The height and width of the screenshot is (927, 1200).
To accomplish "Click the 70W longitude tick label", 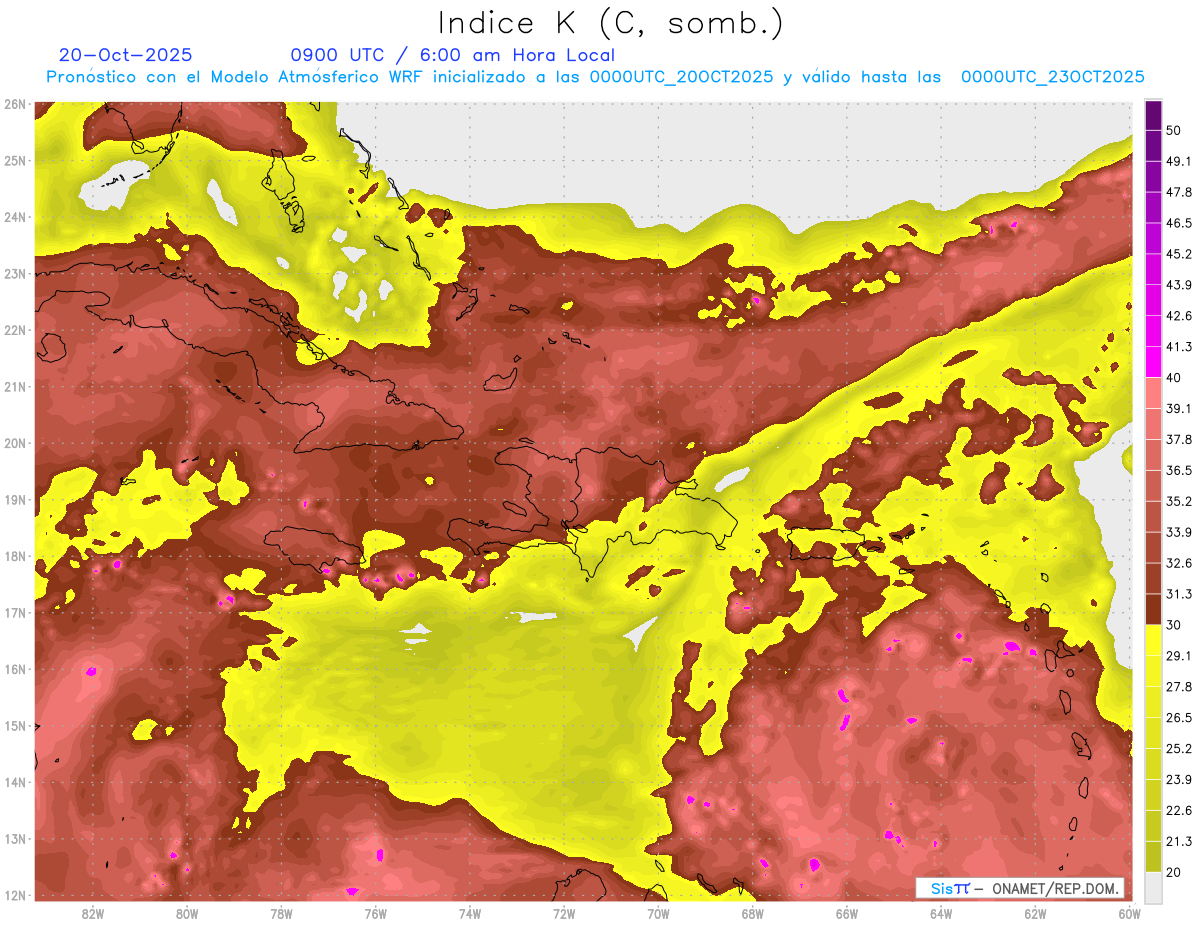I will pos(658,913).
